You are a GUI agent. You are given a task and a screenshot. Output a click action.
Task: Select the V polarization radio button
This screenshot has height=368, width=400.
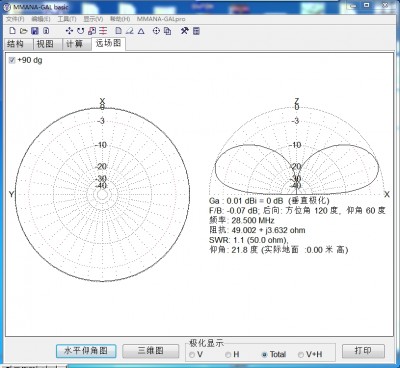[192, 355]
